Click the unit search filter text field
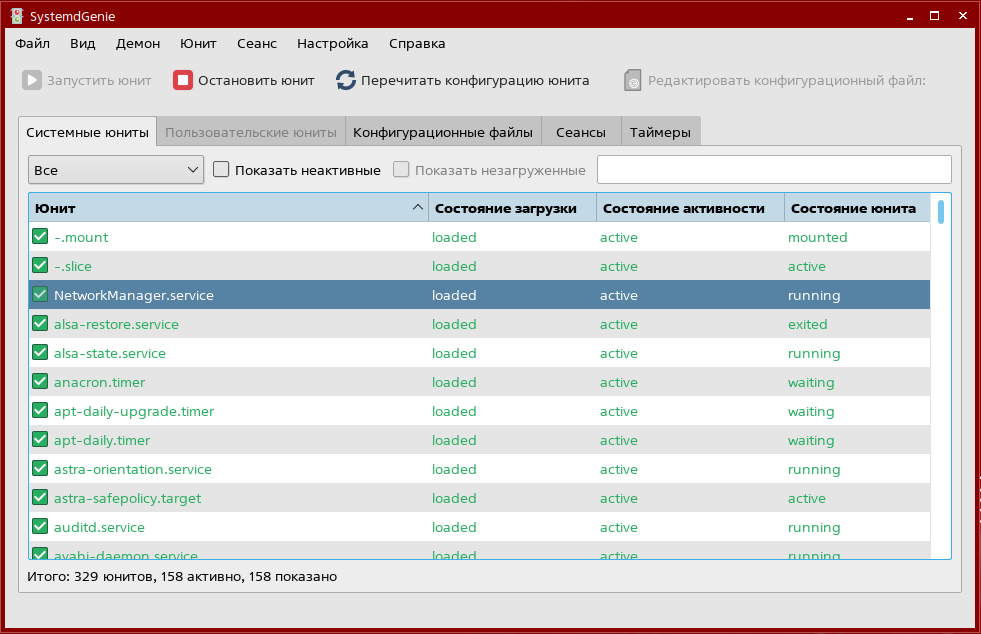This screenshot has width=981, height=634. 773,170
